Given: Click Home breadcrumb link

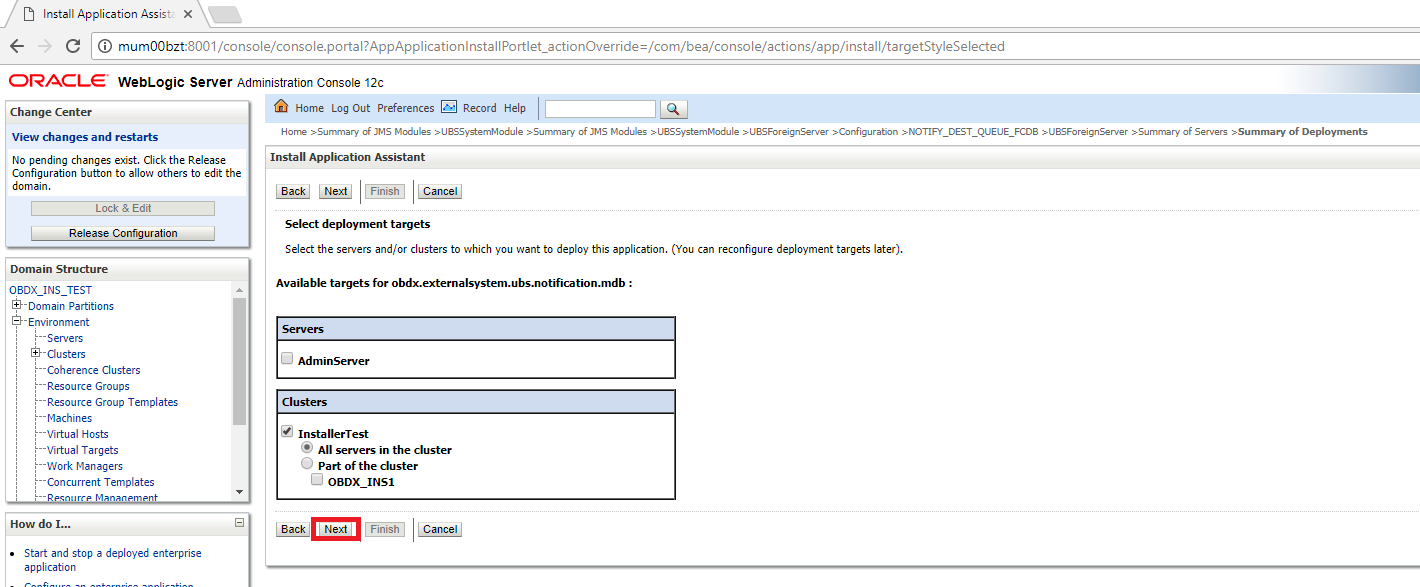Looking at the screenshot, I should [x=294, y=132].
